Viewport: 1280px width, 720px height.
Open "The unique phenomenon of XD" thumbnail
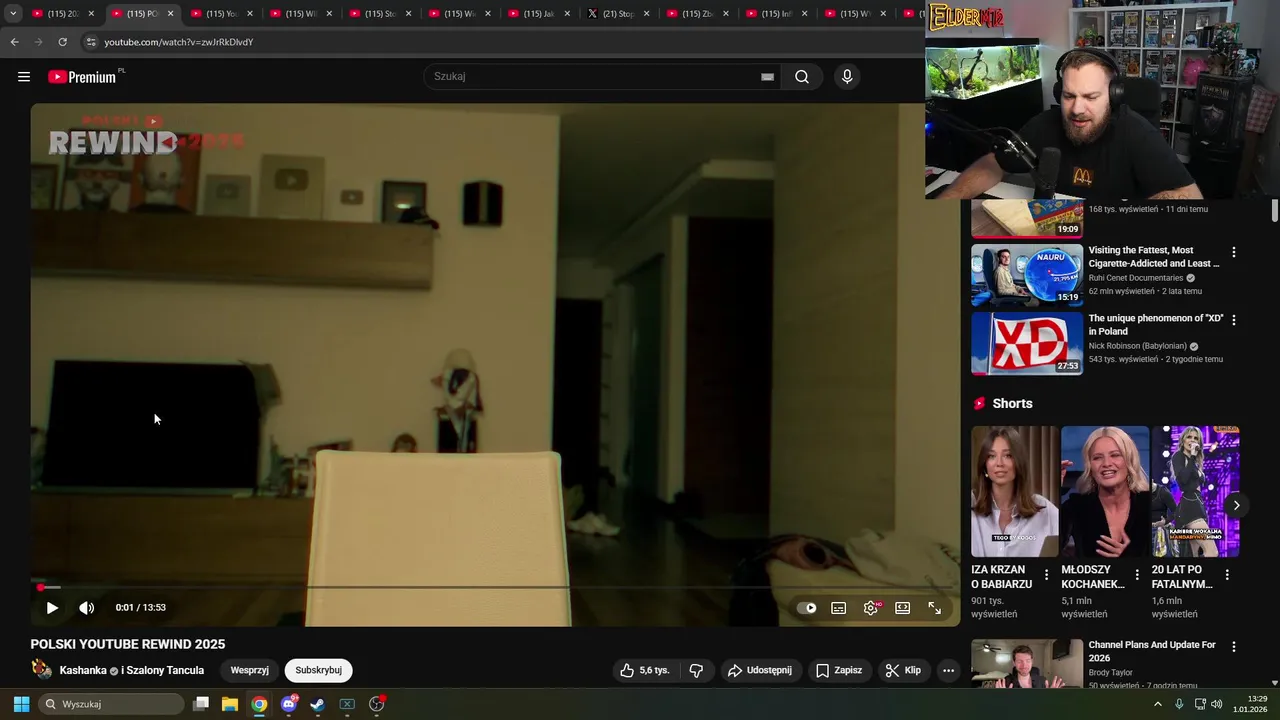pyautogui.click(x=1027, y=343)
